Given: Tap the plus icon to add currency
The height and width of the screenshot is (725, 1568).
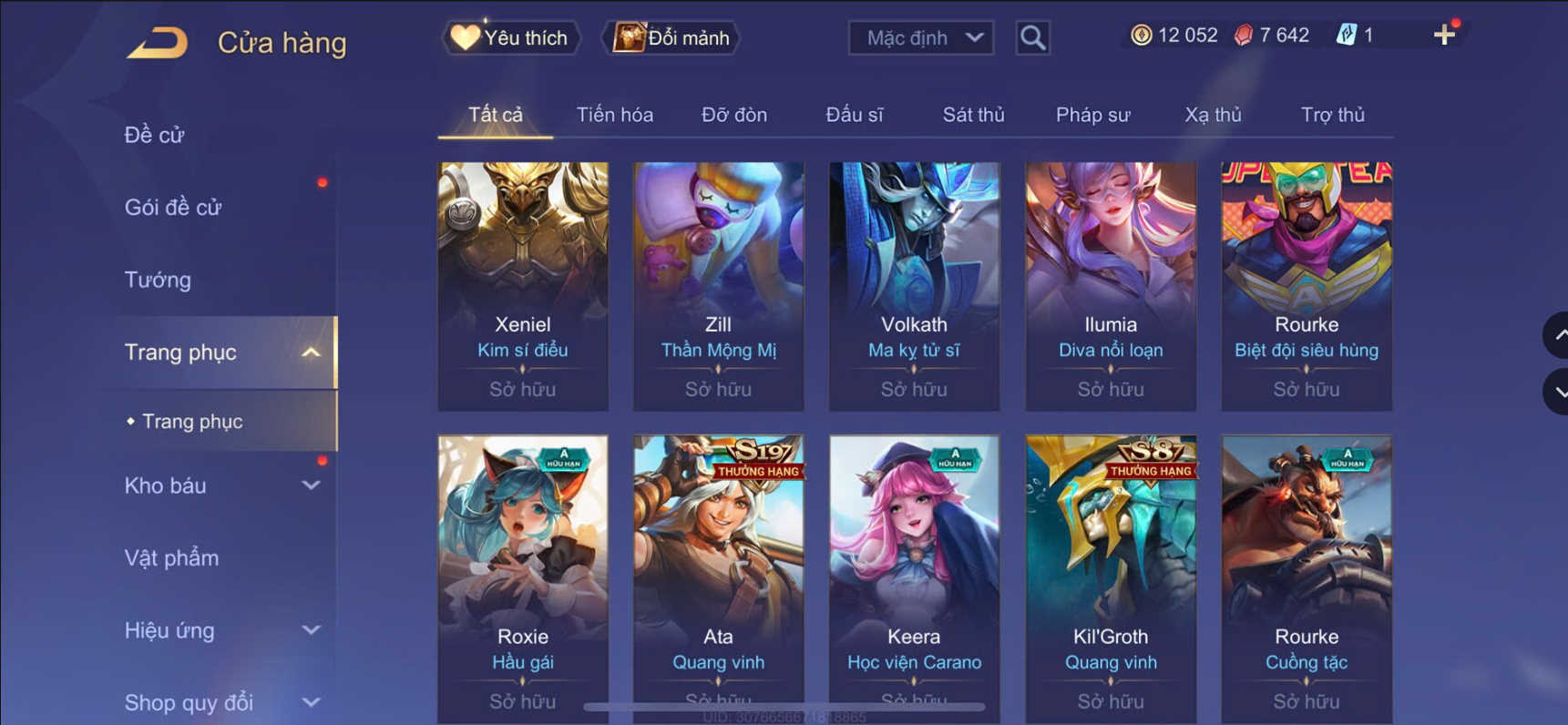Looking at the screenshot, I should click(x=1444, y=36).
